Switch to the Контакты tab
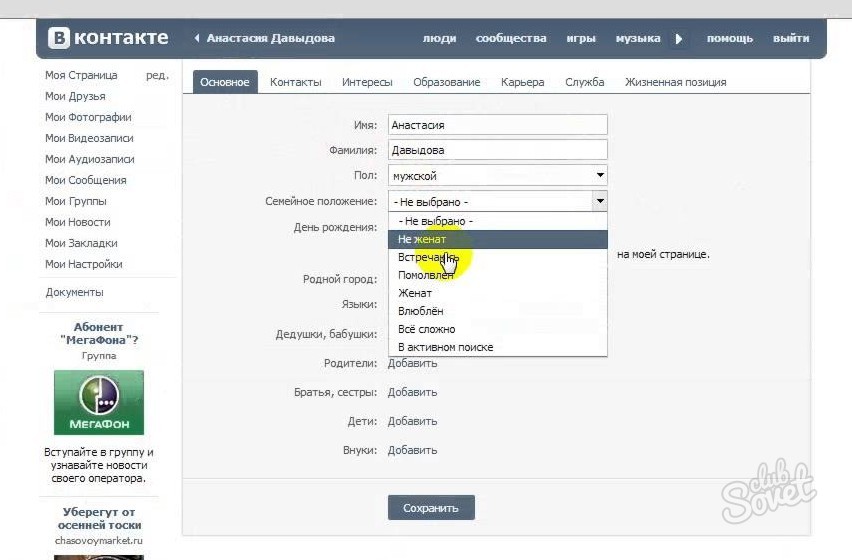This screenshot has height=560, width=852. click(296, 82)
